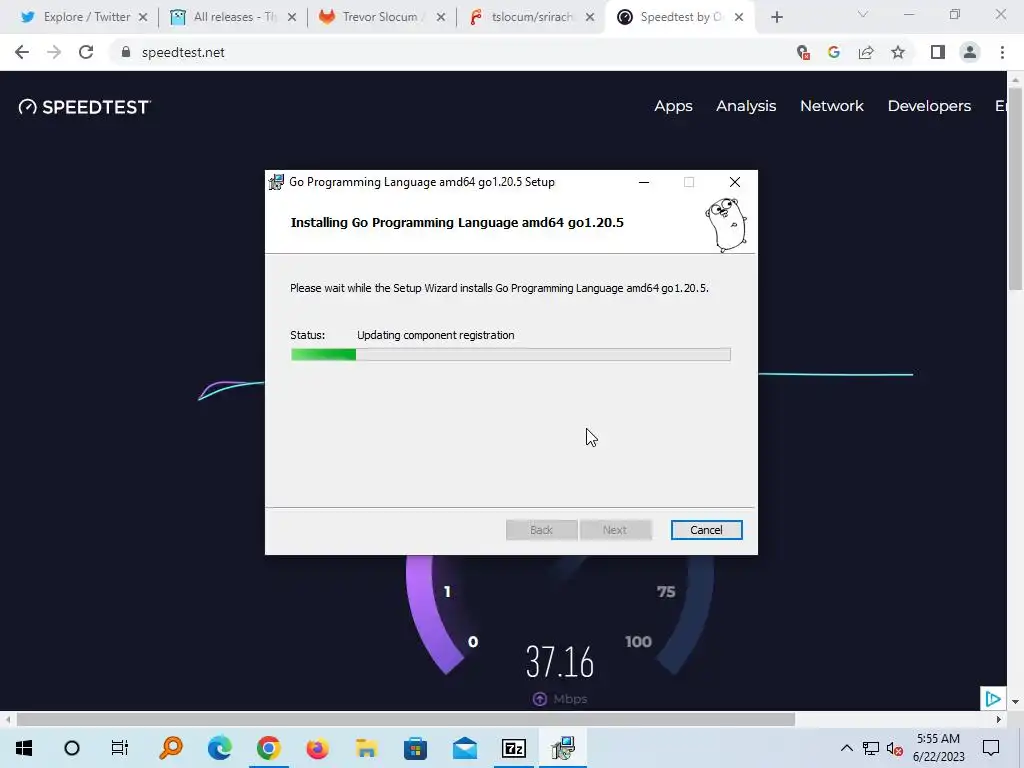This screenshot has height=768, width=1024.
Task: Switch to the All releases tab
Action: pos(223,17)
